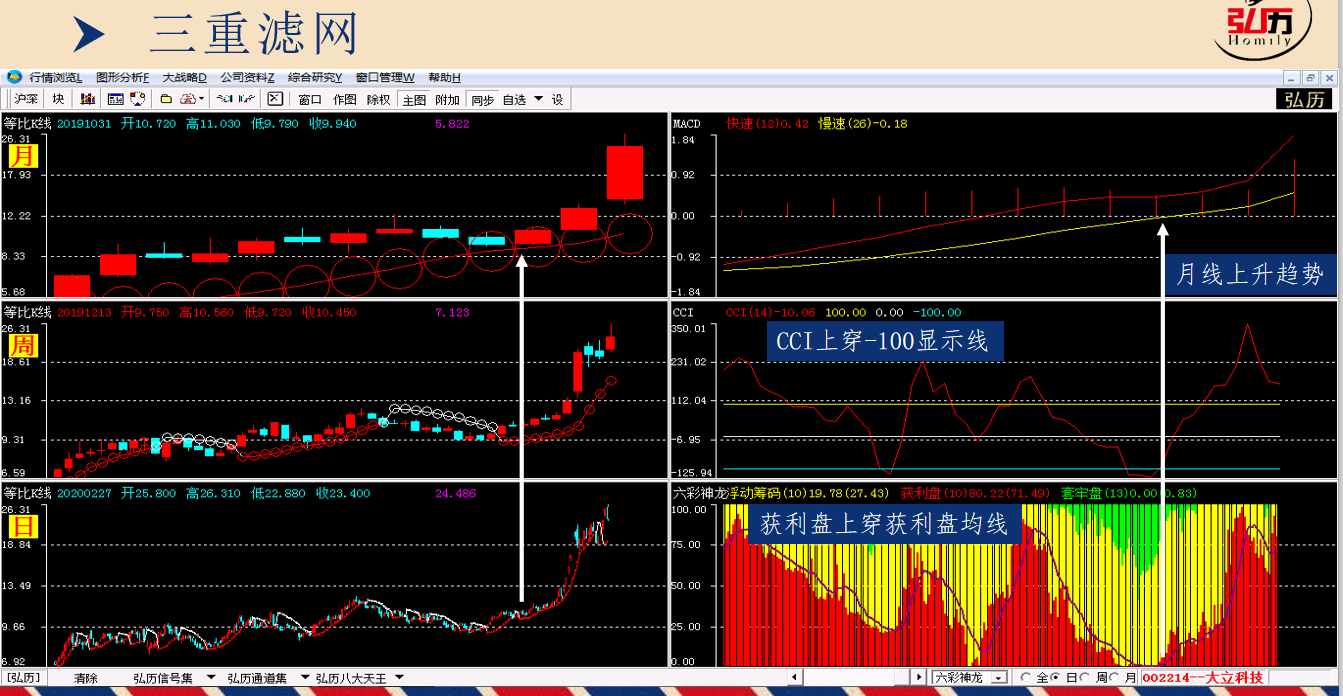Expand the 弘历信号集 dropdown

pos(211,678)
